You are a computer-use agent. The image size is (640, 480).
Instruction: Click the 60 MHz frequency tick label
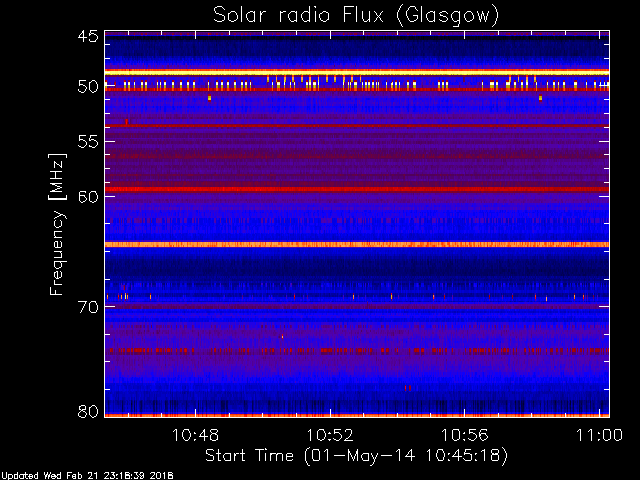tap(87, 197)
